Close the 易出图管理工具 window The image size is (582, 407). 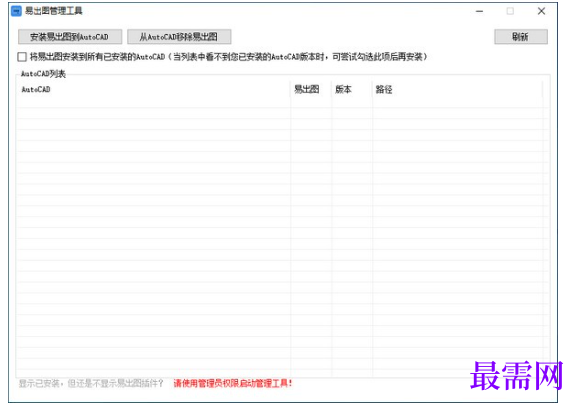pyautogui.click(x=541, y=11)
